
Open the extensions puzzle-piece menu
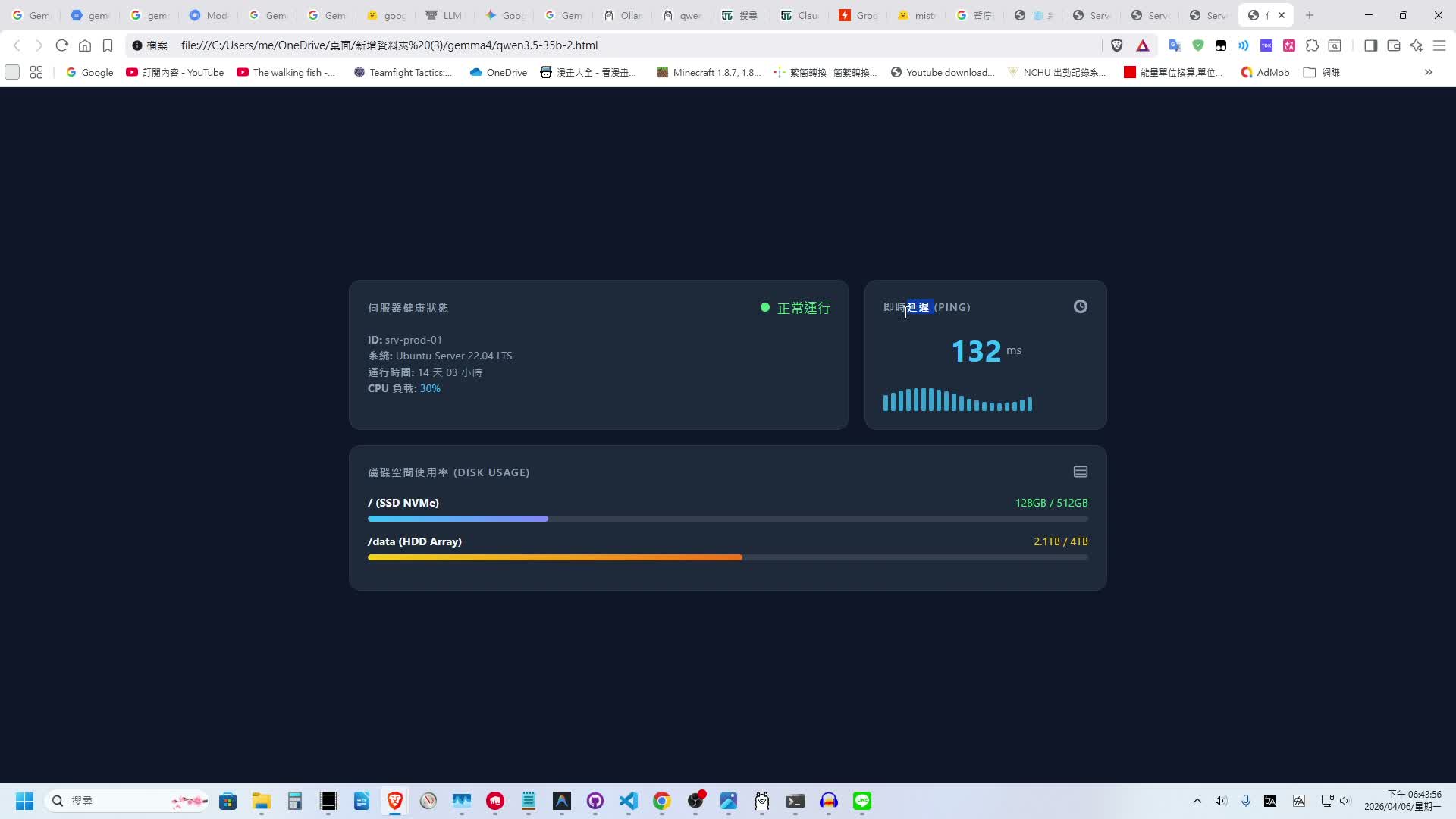point(1312,45)
